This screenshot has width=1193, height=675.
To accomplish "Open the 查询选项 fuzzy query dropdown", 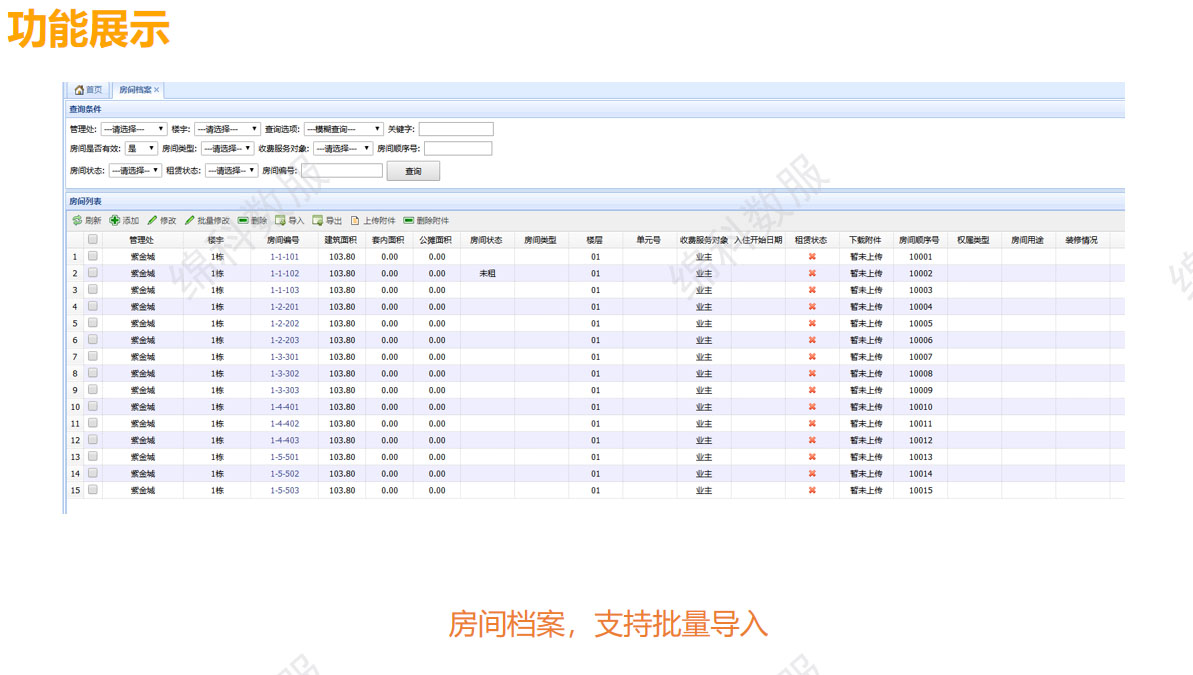I will 343,129.
